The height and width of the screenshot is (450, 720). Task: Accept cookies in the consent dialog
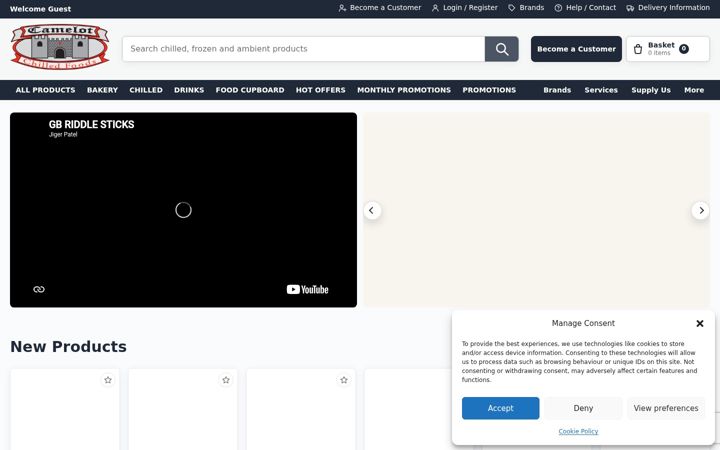[501, 408]
